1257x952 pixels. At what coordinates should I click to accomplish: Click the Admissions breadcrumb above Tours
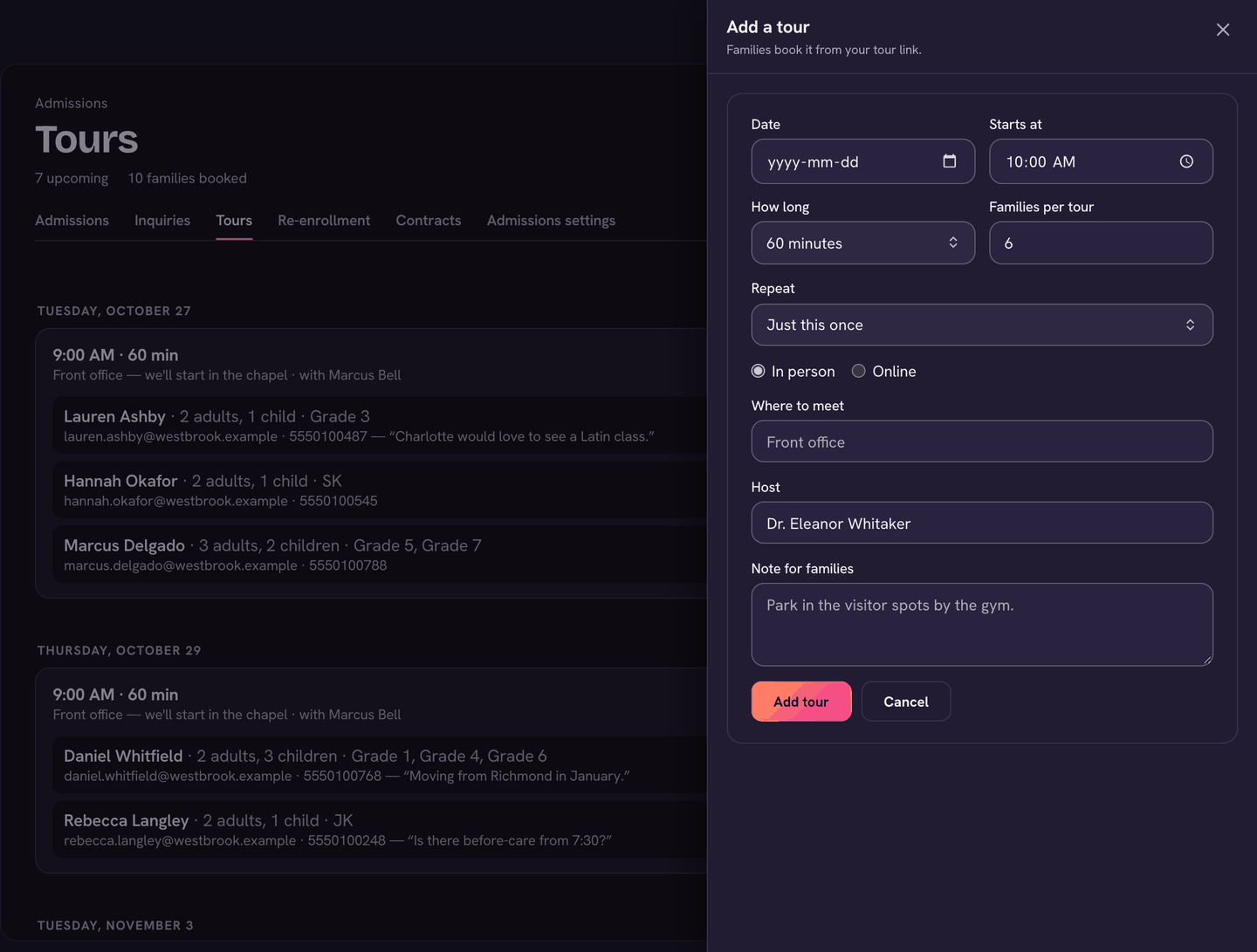pyautogui.click(x=72, y=103)
